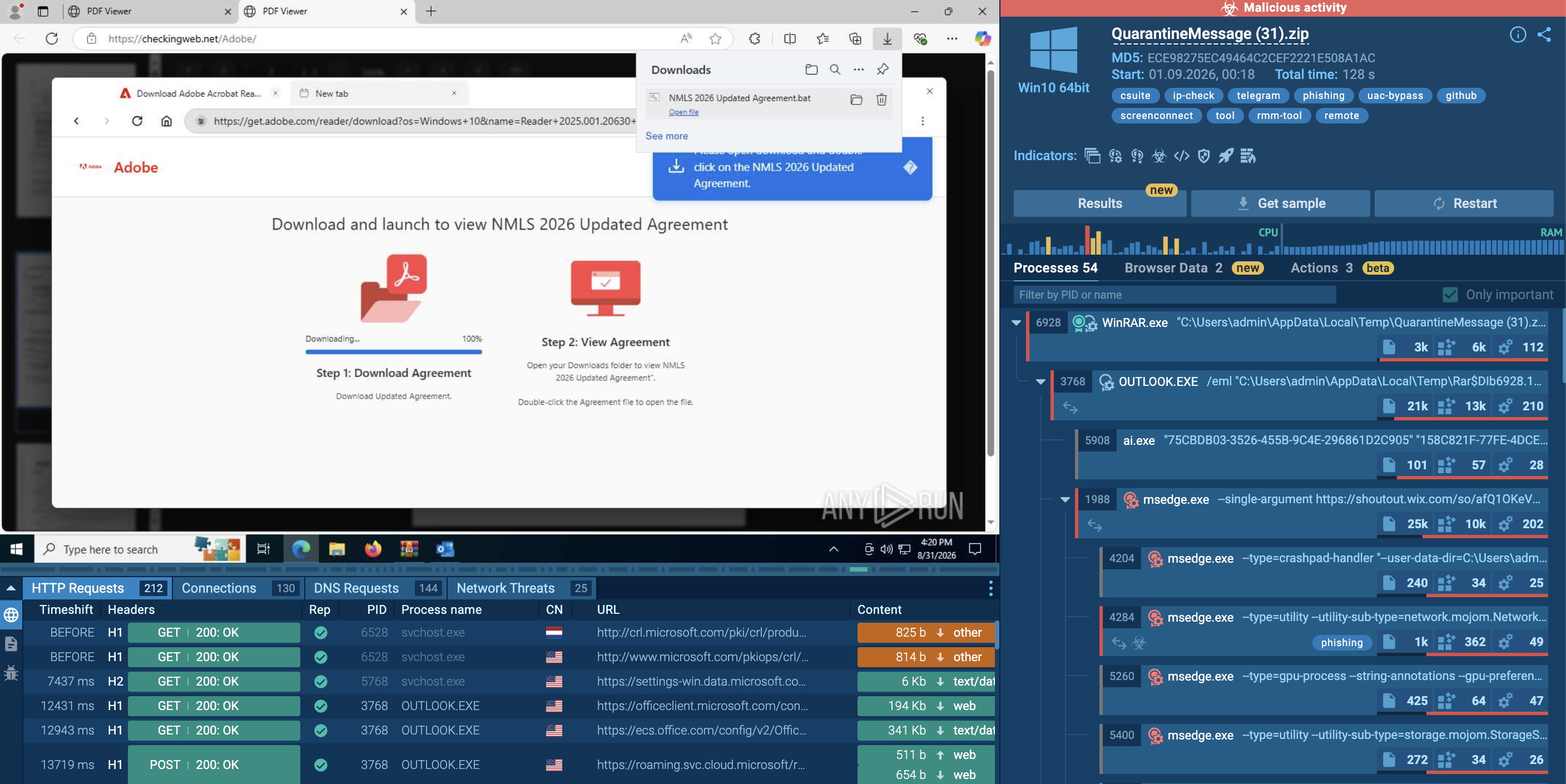This screenshot has height=784, width=1566.
Task: Collapse the network panel arrow
Action: coord(11,588)
